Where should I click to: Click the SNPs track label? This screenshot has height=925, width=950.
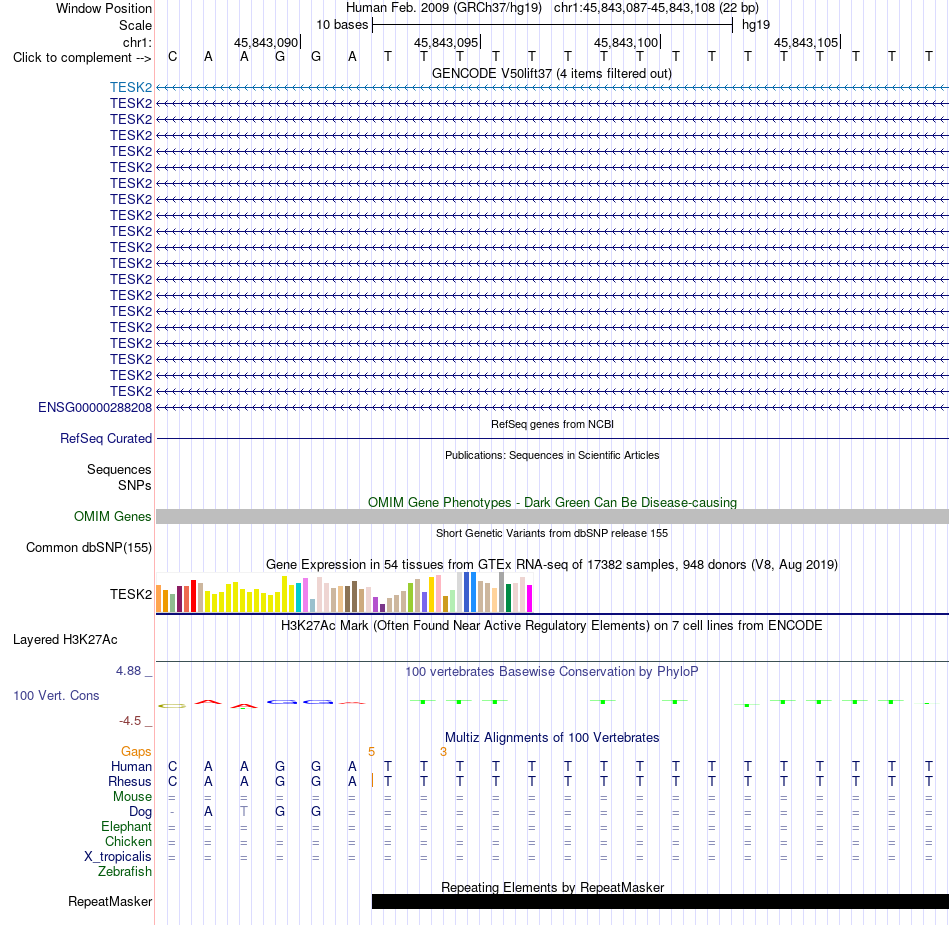coord(135,485)
